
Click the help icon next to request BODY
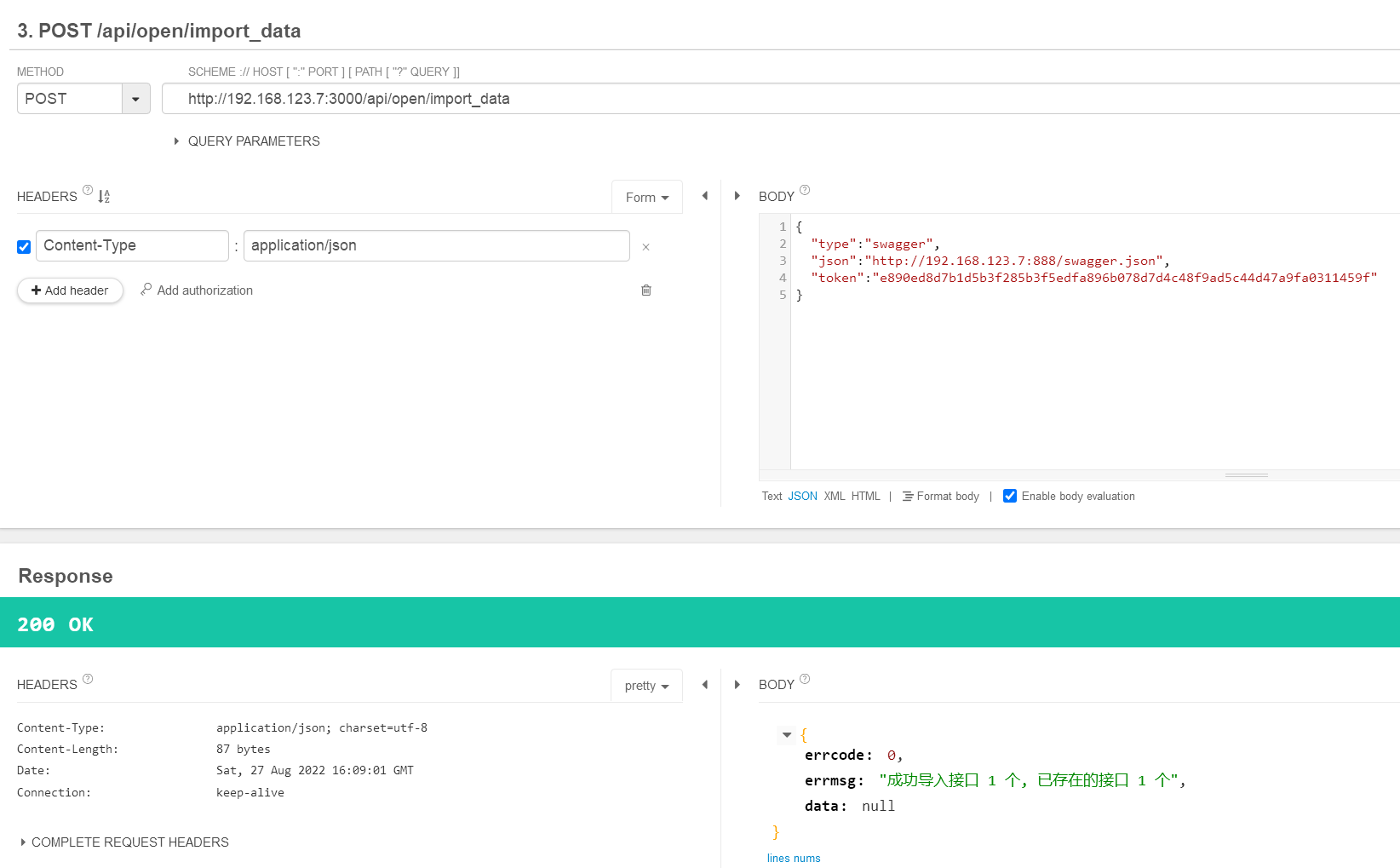tap(805, 190)
